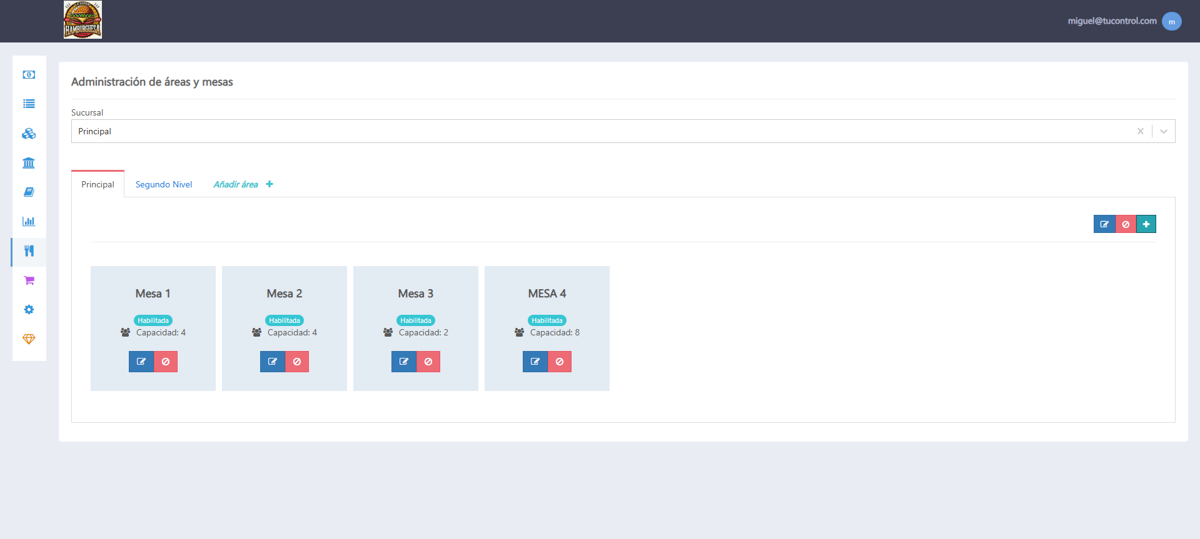The image size is (1200, 539).
Task: Click the people icon on MESA 4
Action: pyautogui.click(x=519, y=333)
